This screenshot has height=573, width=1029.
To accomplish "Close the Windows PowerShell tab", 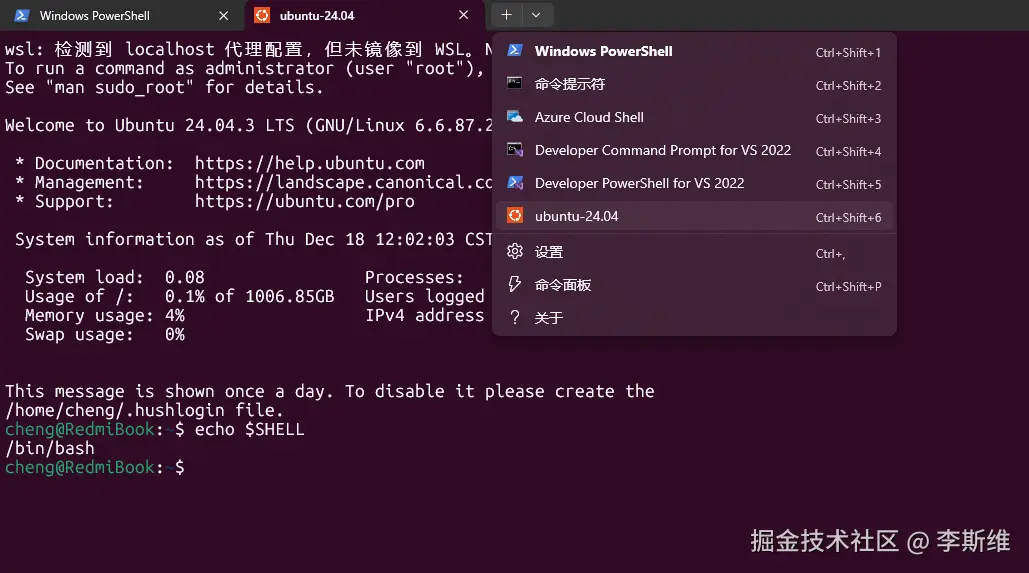I will coord(224,15).
